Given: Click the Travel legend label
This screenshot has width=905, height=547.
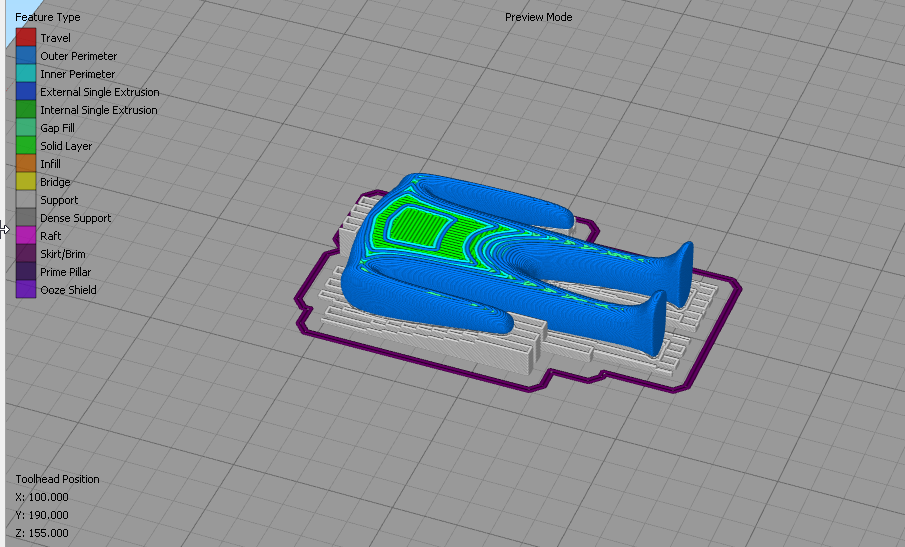Looking at the screenshot, I should tap(55, 38).
